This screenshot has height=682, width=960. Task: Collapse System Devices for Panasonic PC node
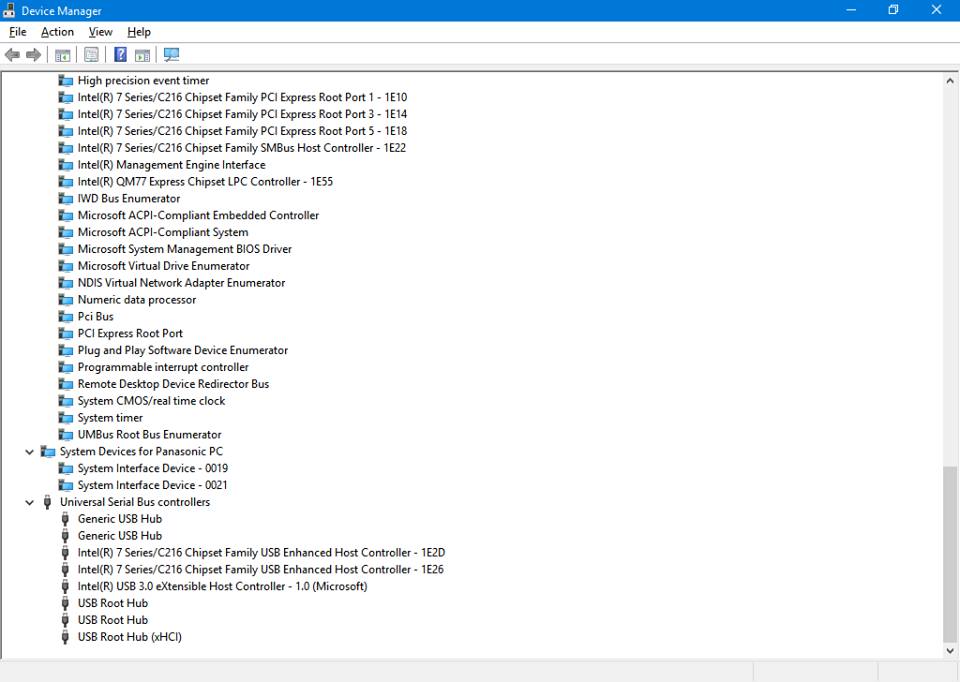[x=29, y=452]
